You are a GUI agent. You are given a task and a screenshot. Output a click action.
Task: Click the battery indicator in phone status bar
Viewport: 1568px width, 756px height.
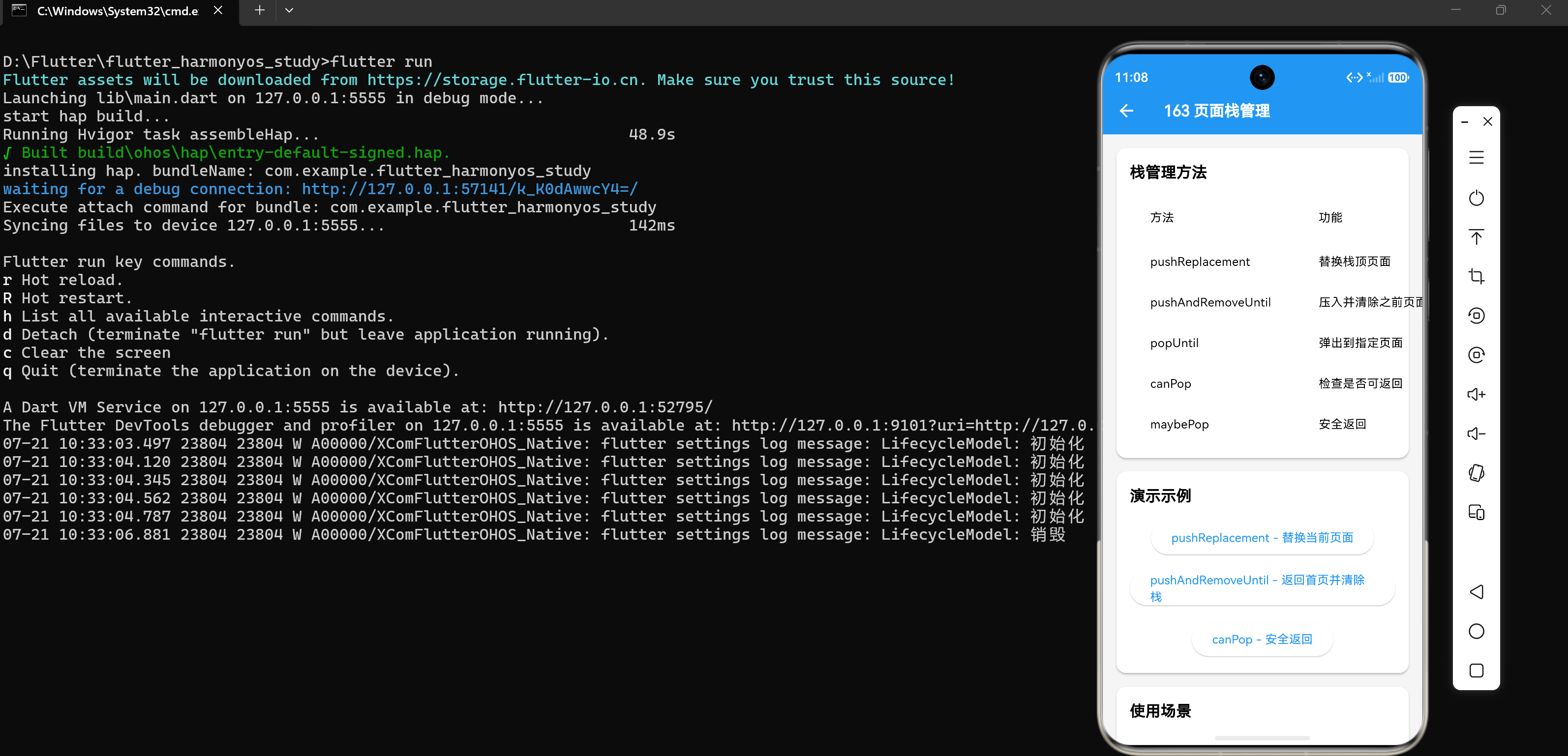point(1398,78)
